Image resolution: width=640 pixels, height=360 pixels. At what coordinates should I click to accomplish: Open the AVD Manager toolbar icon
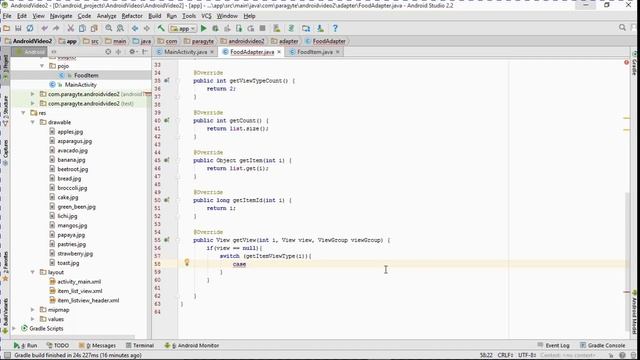pyautogui.click(x=277, y=28)
